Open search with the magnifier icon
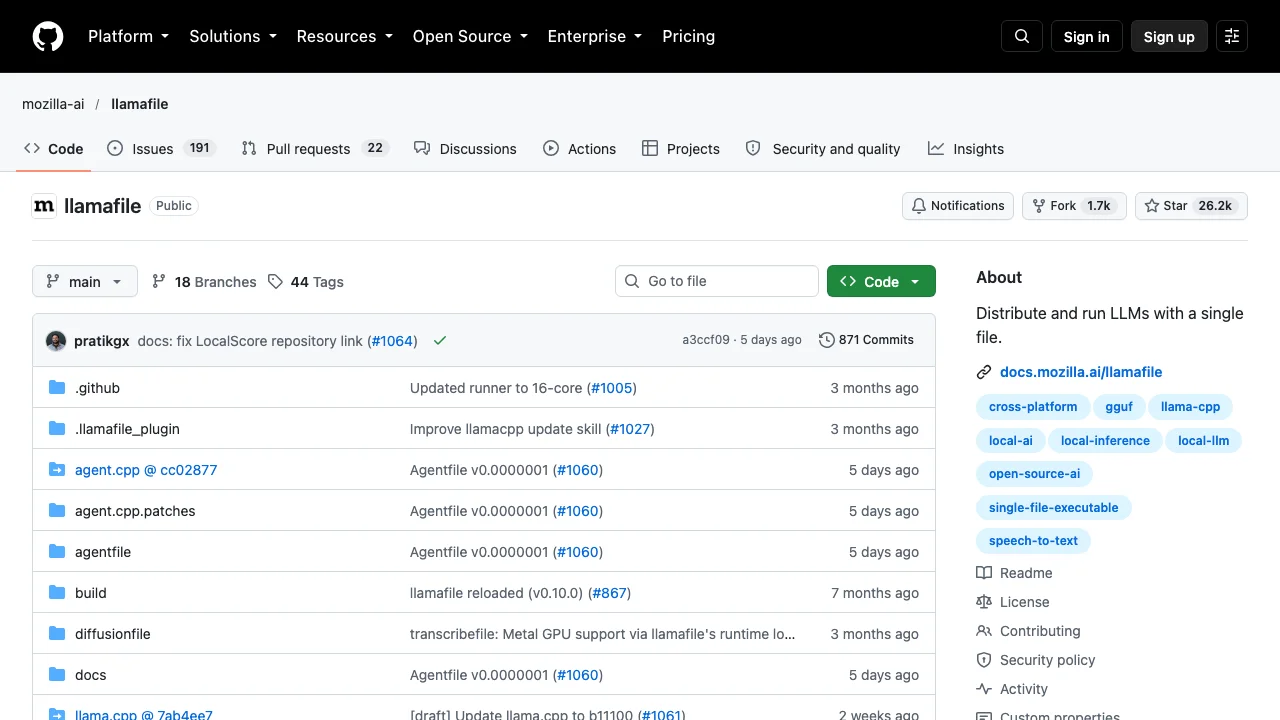Viewport: 1280px width, 720px height. [1022, 36]
